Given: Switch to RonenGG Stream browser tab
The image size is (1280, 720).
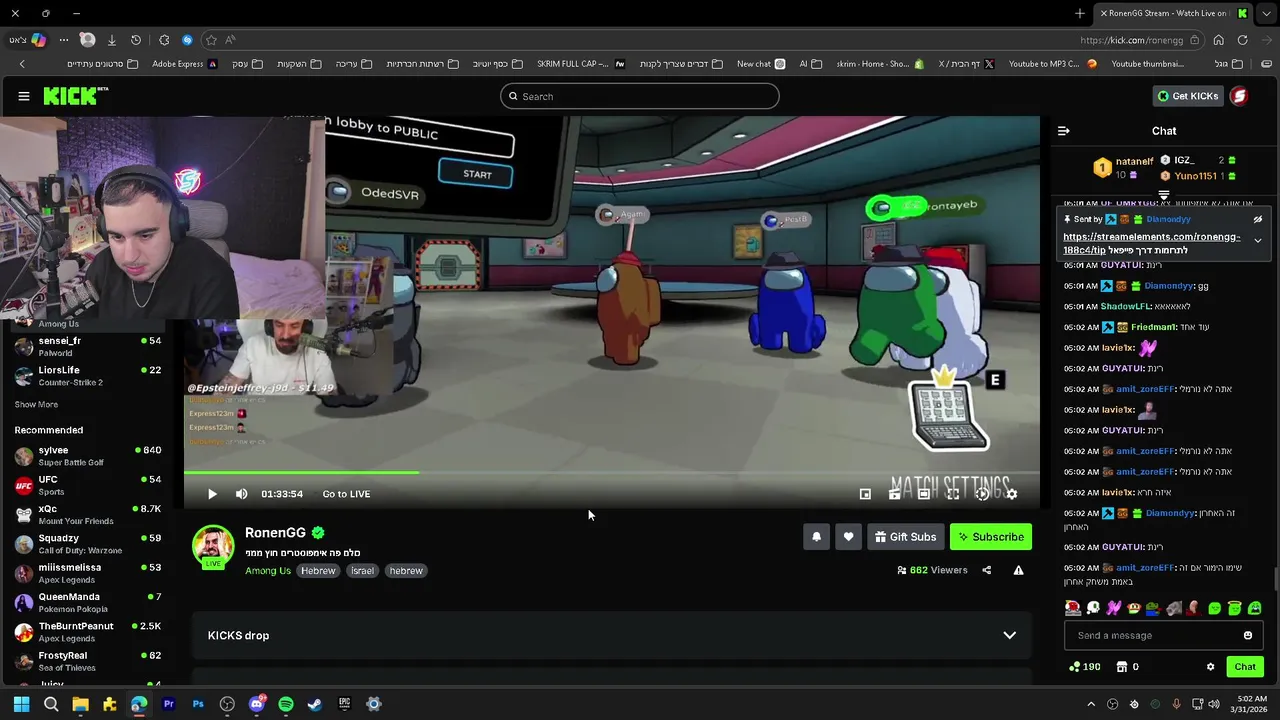Looking at the screenshot, I should 1172,13.
